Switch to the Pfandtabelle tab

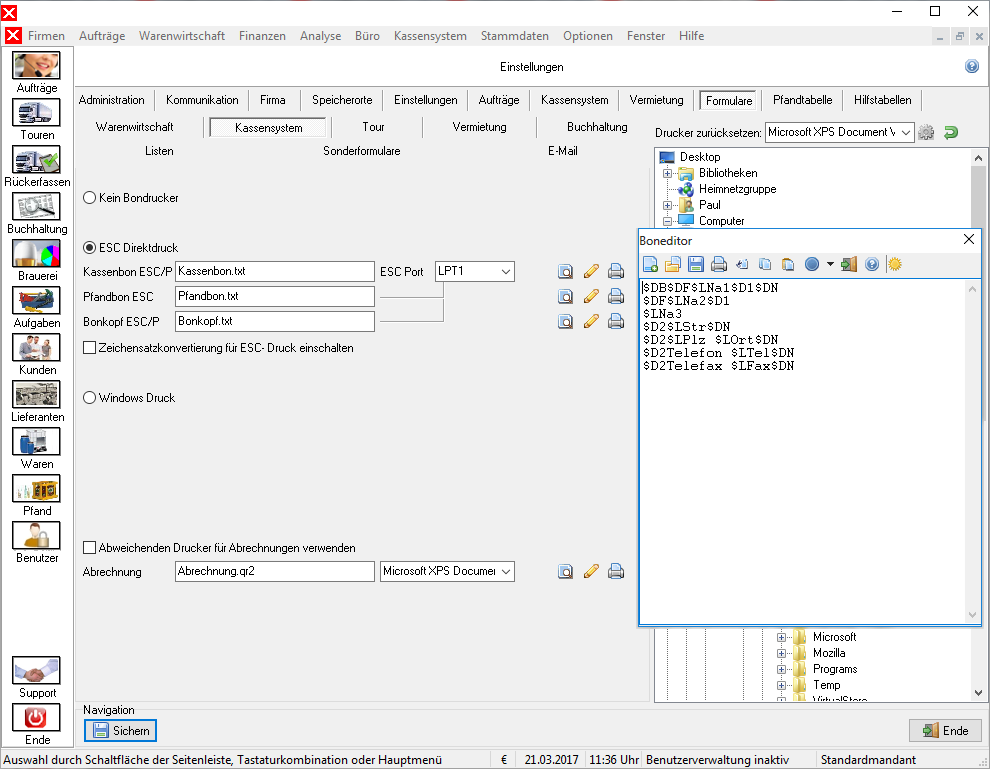pyautogui.click(x=802, y=100)
